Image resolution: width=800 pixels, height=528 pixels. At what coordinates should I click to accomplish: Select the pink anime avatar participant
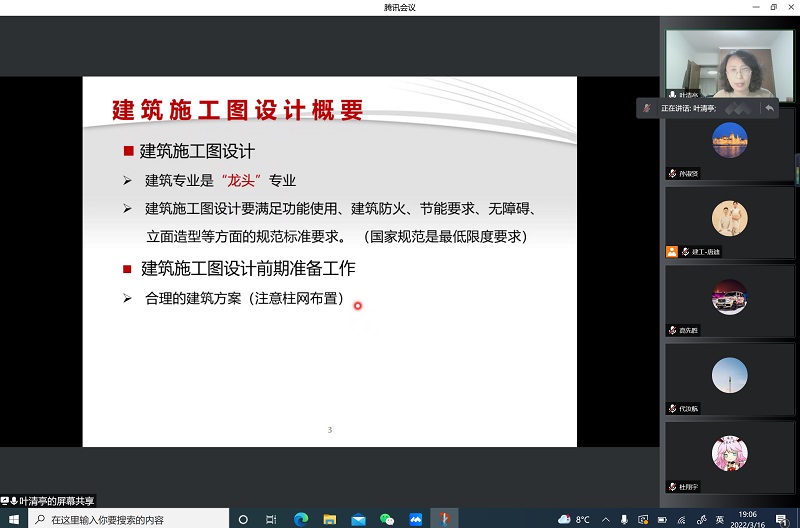(730, 454)
